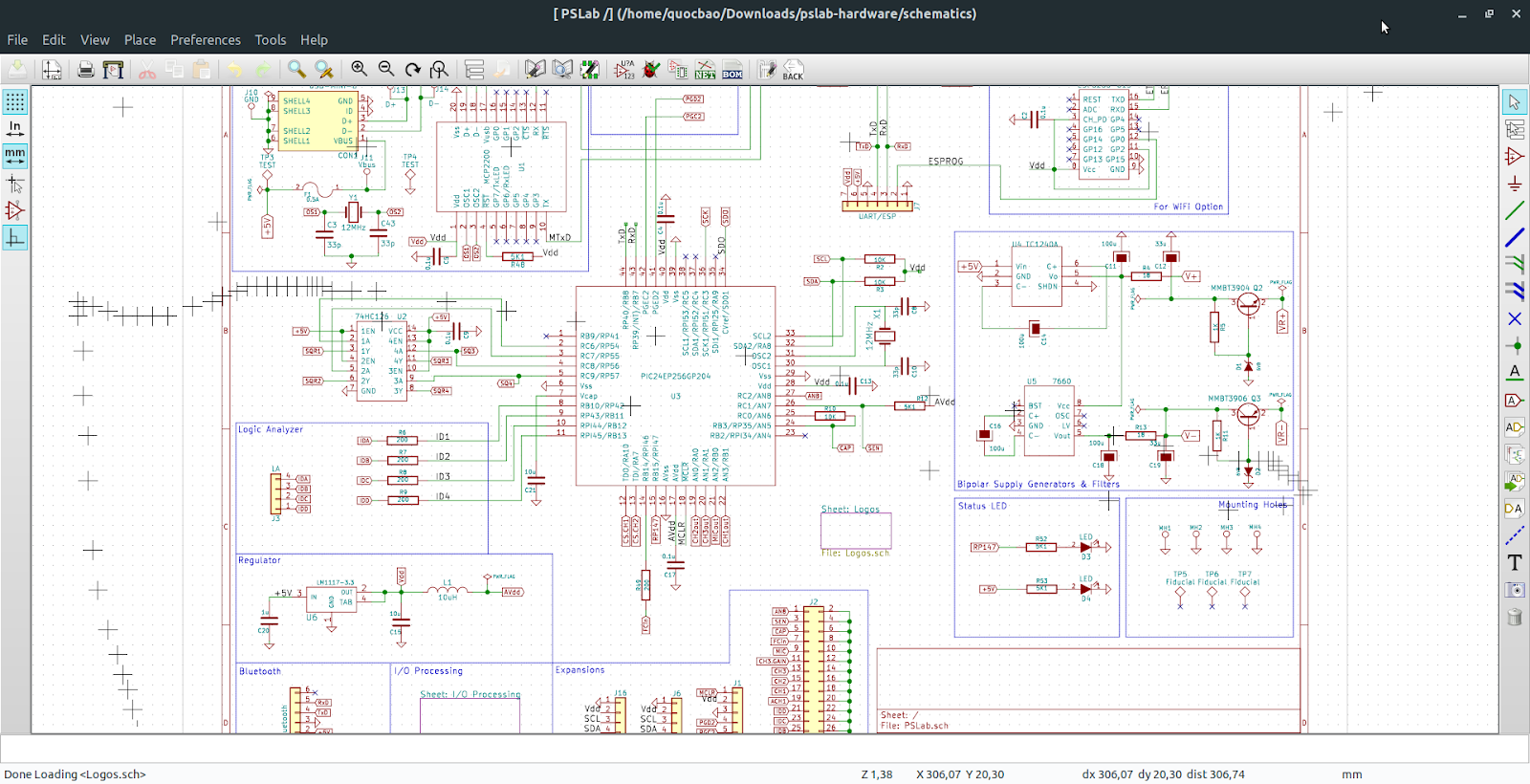Select the Place Text tool

[1514, 562]
